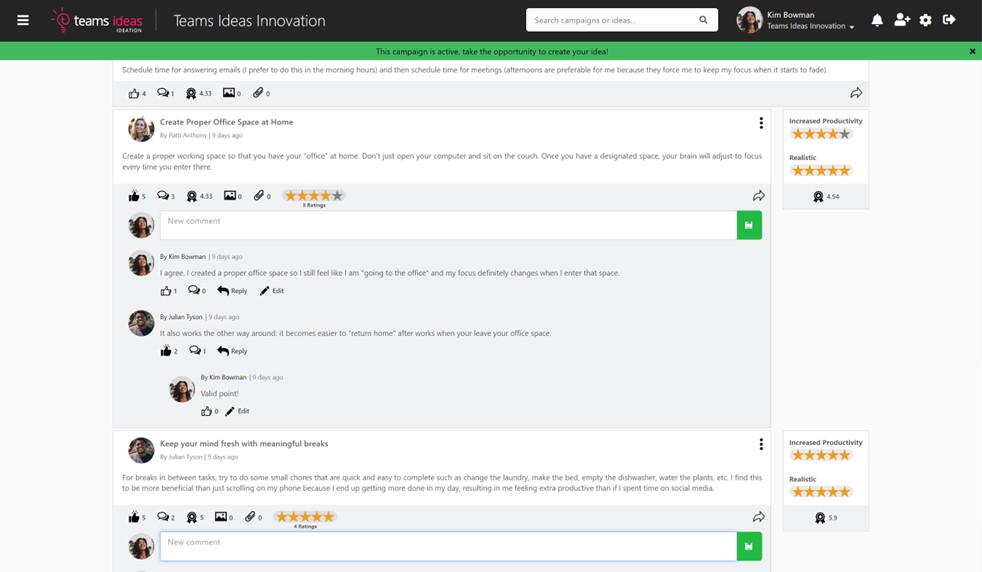Click the logout icon in header
This screenshot has width=982, height=572.
pyautogui.click(x=949, y=20)
